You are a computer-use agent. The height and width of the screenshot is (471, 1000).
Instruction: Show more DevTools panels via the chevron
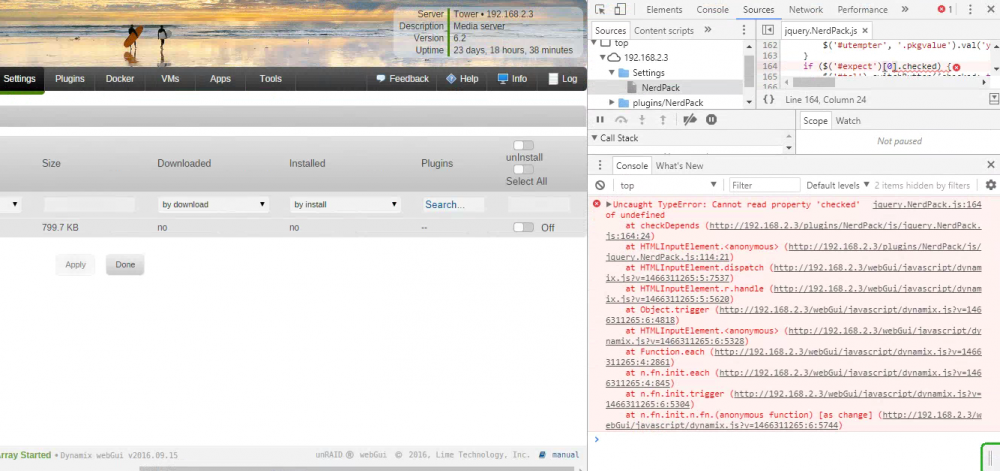904,10
